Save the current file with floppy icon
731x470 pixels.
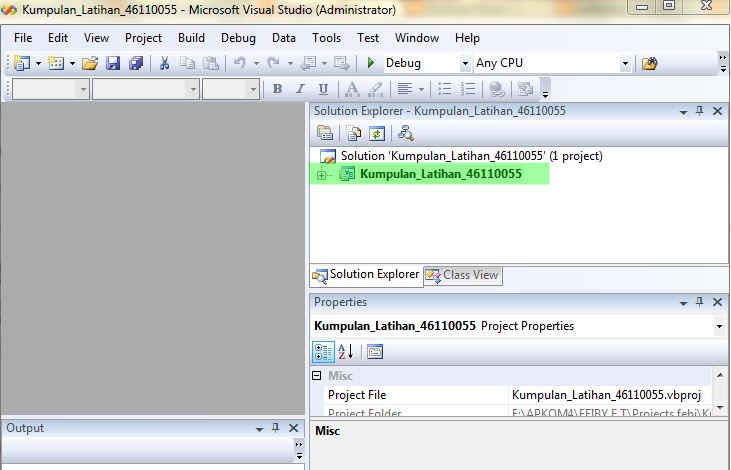click(113, 63)
